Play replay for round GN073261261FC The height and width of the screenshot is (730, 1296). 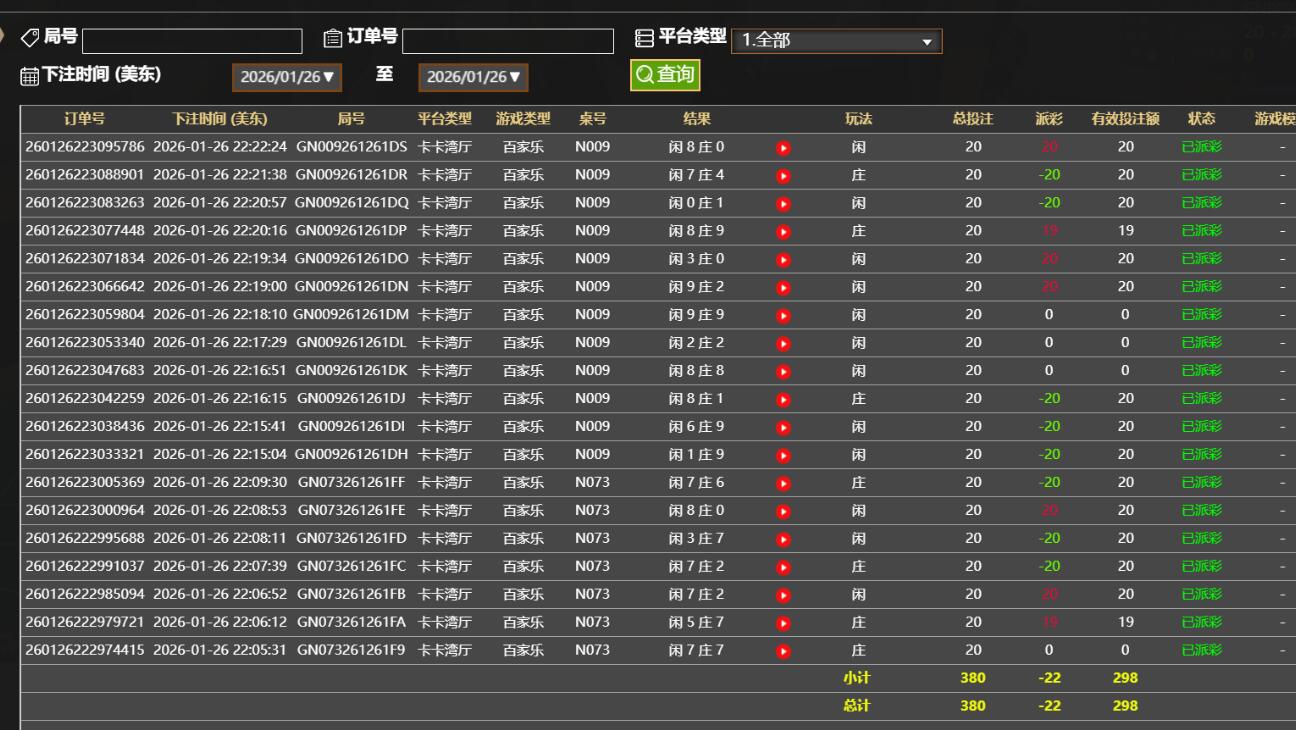(784, 568)
